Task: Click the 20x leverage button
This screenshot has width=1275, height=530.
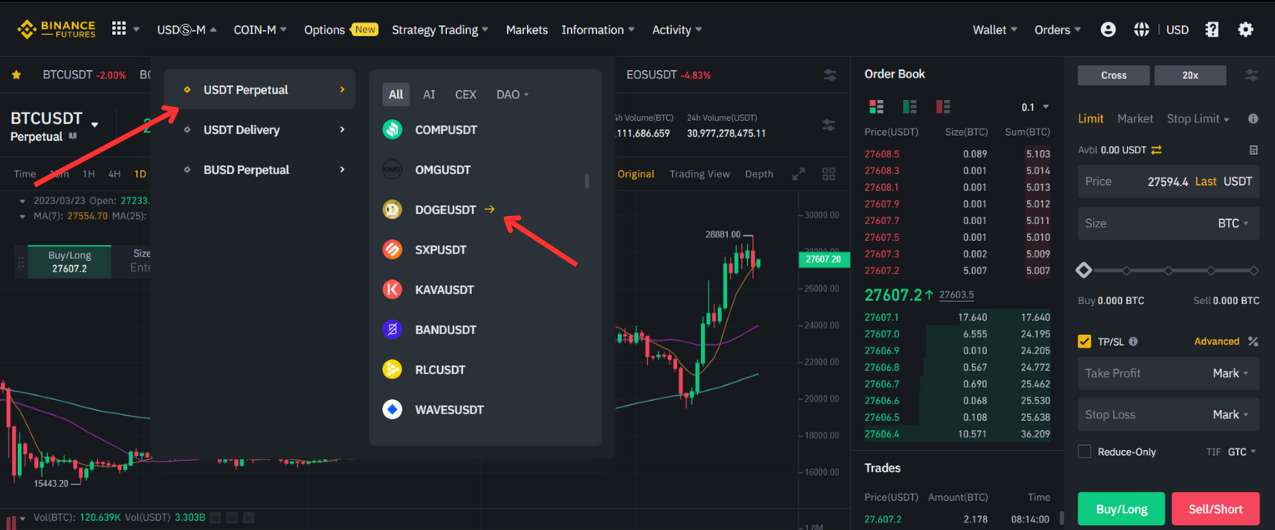Action: pos(1190,75)
